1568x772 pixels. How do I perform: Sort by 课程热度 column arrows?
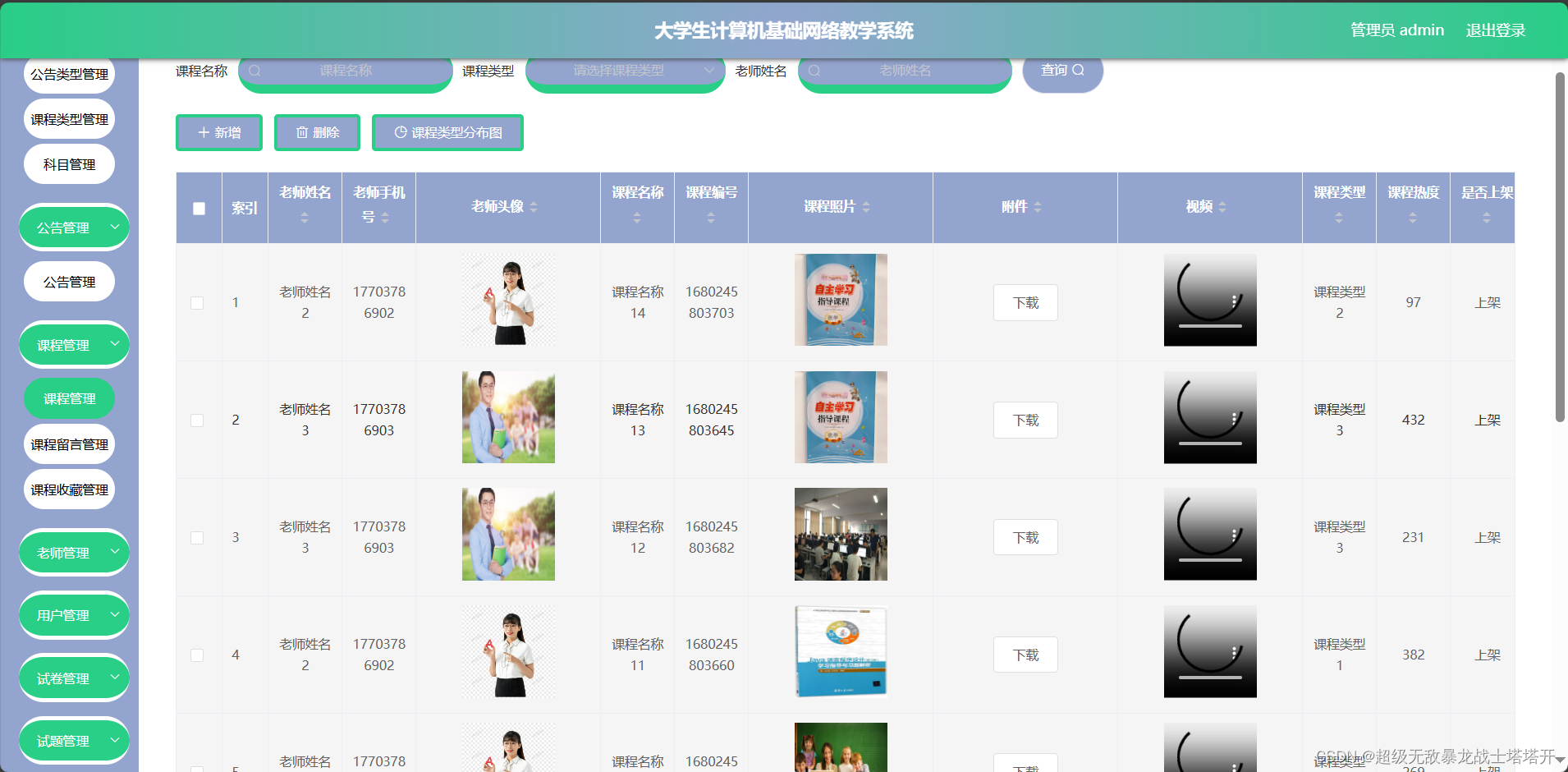click(1413, 218)
